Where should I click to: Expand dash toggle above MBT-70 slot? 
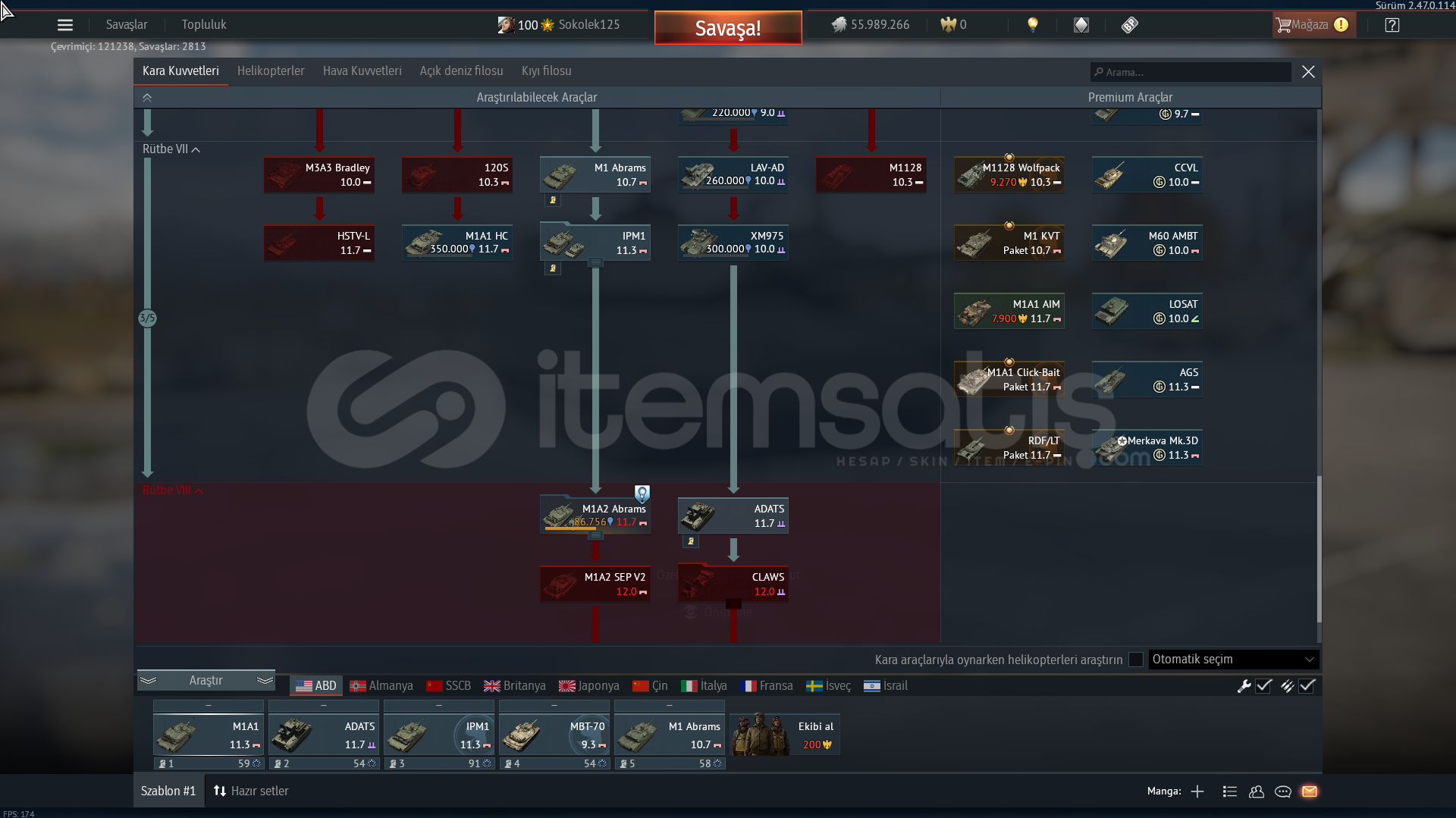[554, 706]
